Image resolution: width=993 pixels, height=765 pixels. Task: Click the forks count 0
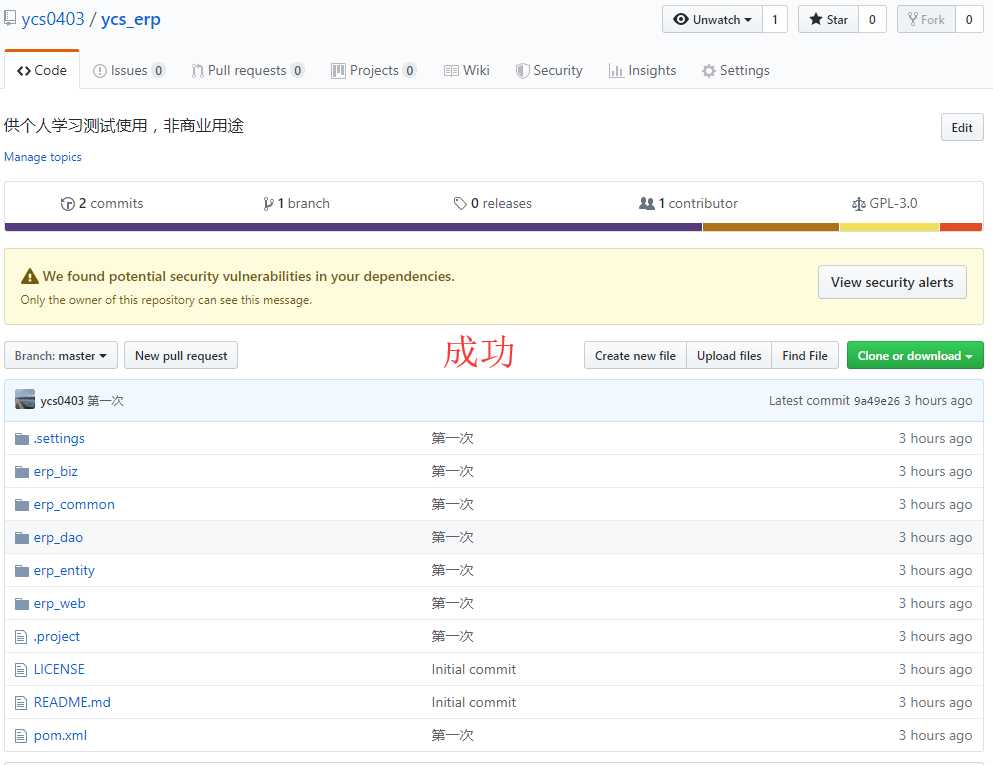(969, 20)
